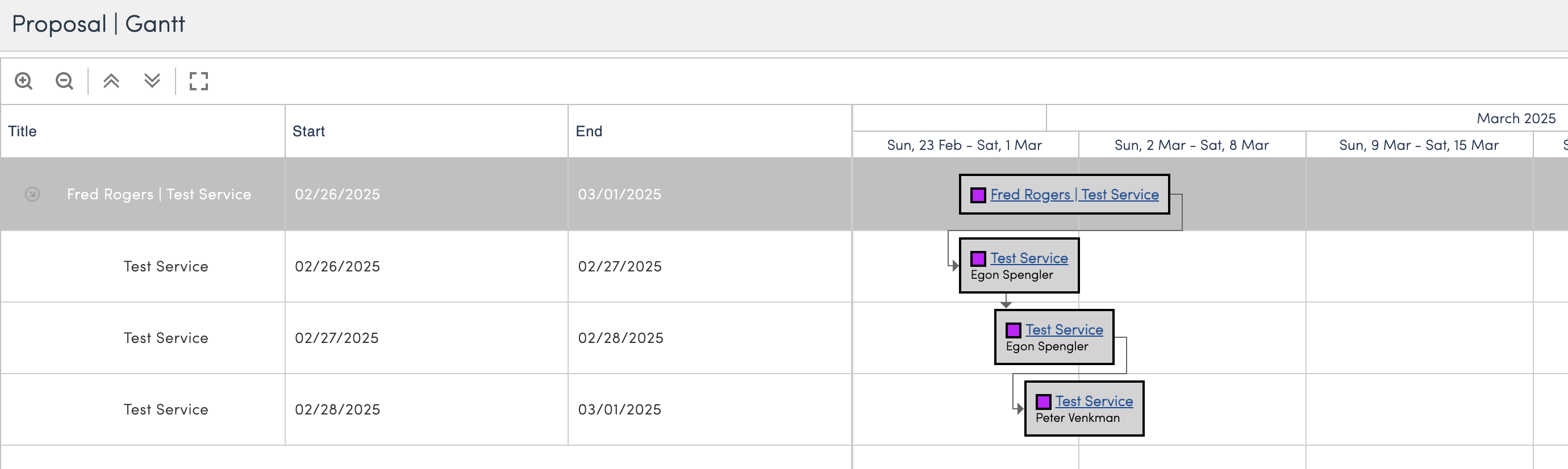Screen dimensions: 1568x469
Task: Click Sun, 9 Mar – Sat, 15 Mar header
Action: (1418, 145)
